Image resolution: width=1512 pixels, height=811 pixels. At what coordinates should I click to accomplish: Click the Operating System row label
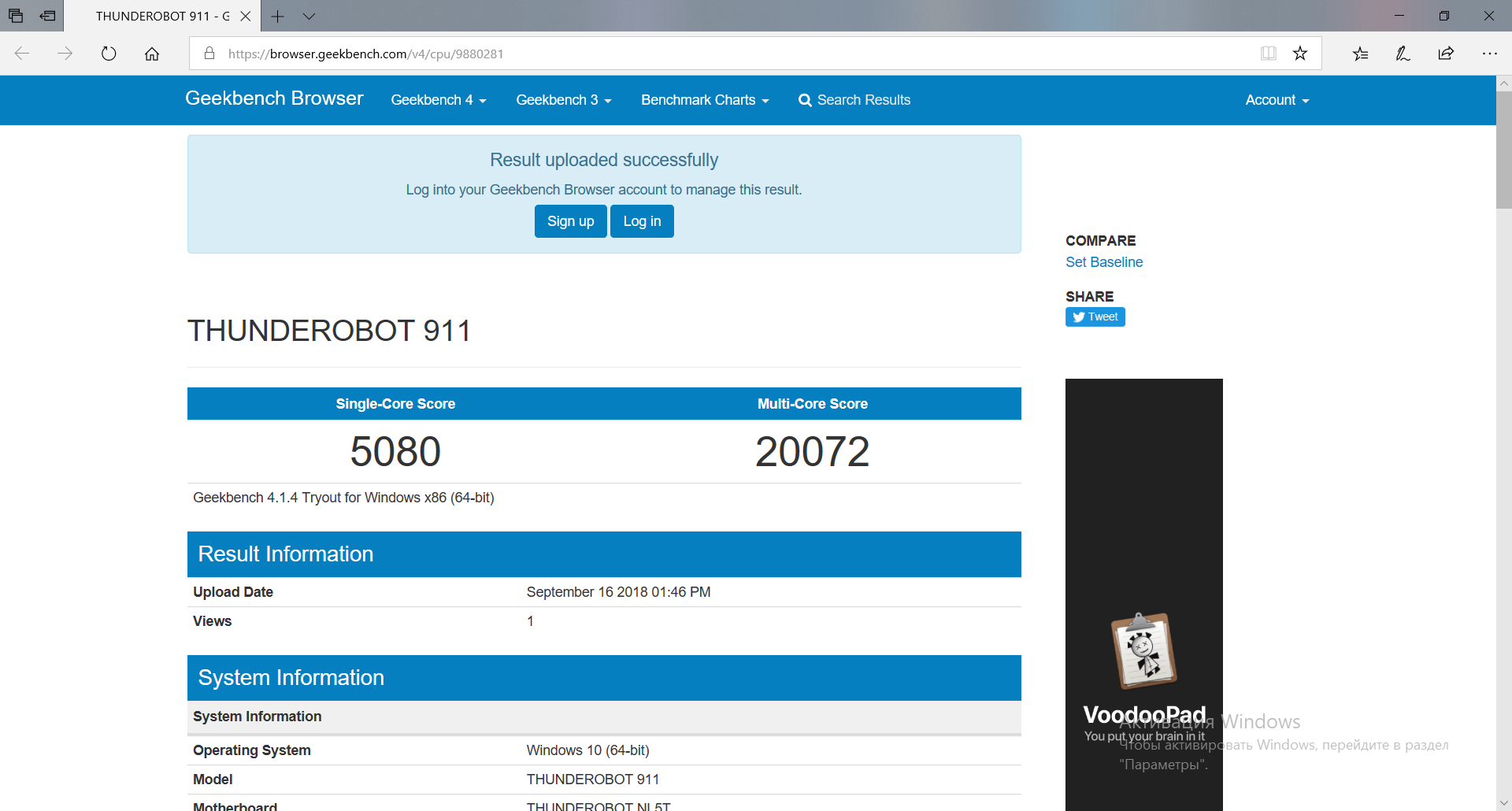[x=252, y=750]
